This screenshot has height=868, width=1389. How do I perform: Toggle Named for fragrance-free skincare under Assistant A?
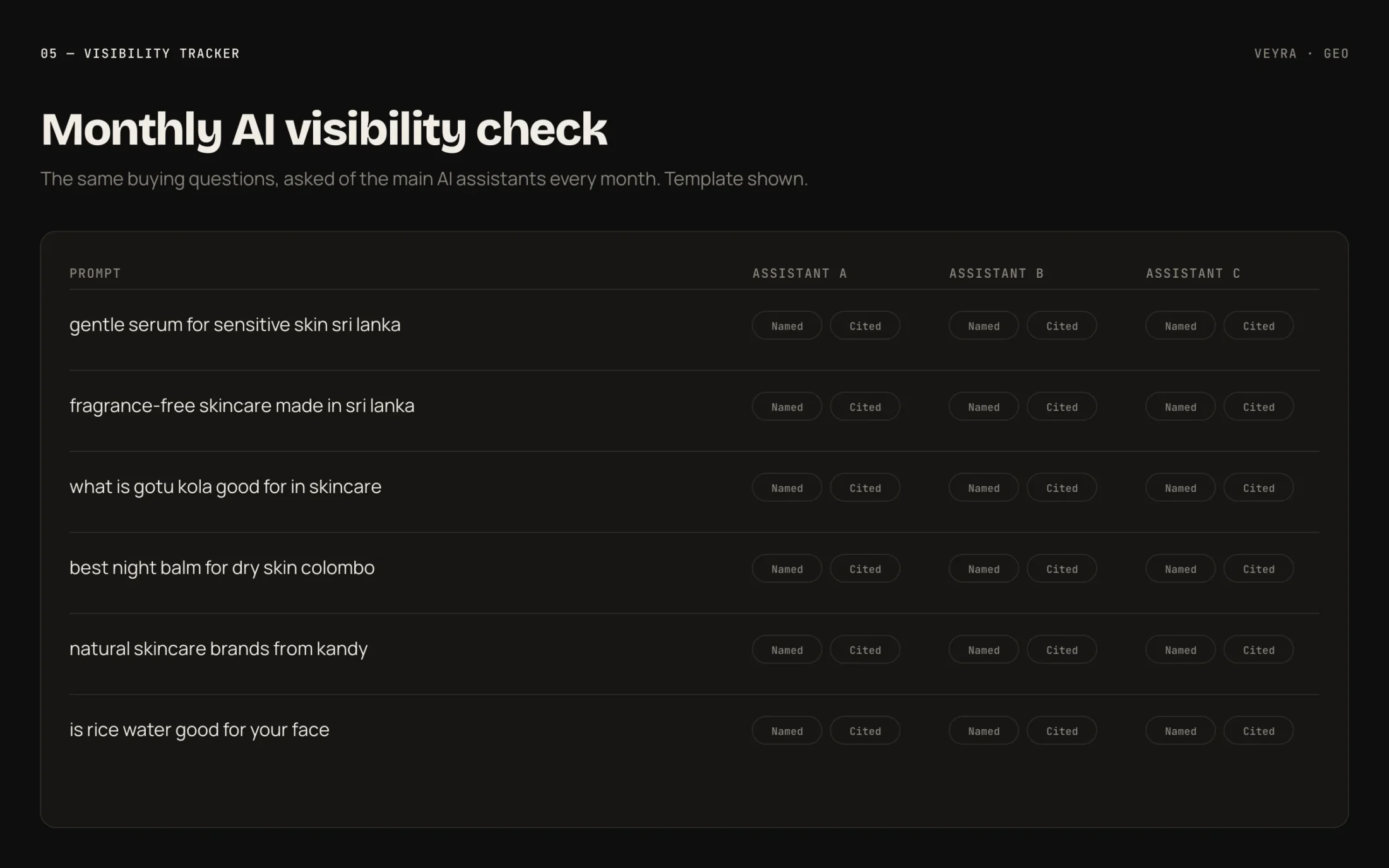point(787,407)
